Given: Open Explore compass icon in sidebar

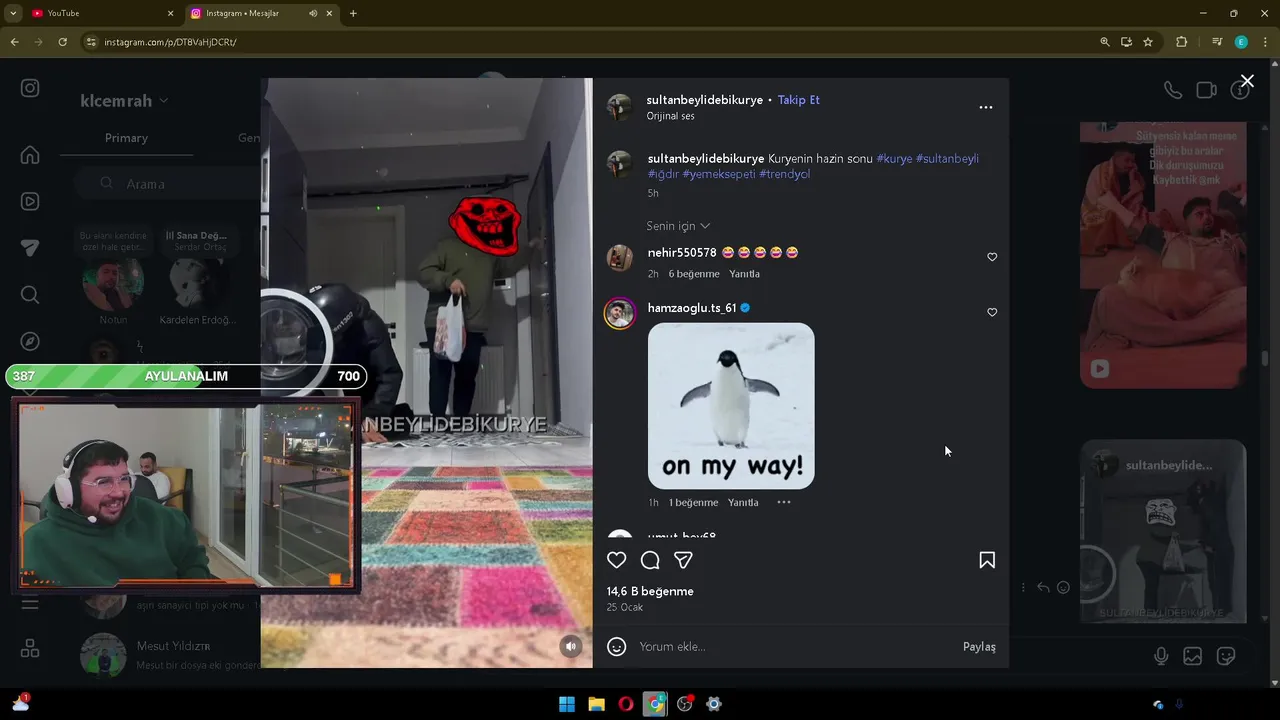Looking at the screenshot, I should pyautogui.click(x=30, y=341).
